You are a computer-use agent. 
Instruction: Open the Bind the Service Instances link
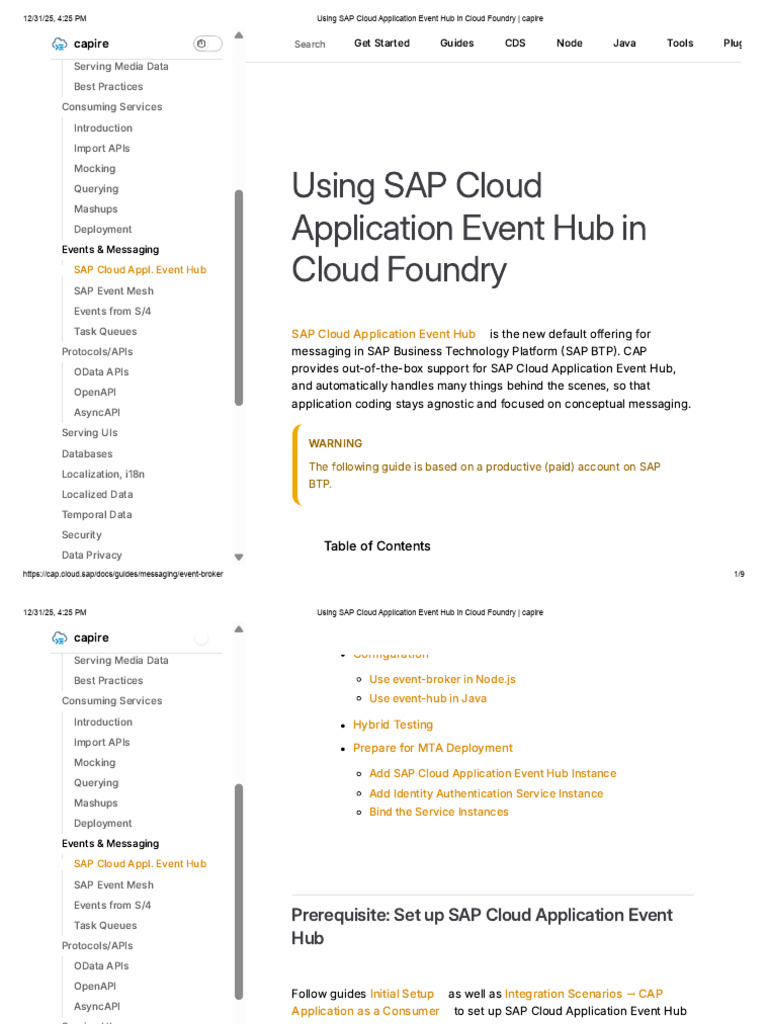tap(439, 812)
